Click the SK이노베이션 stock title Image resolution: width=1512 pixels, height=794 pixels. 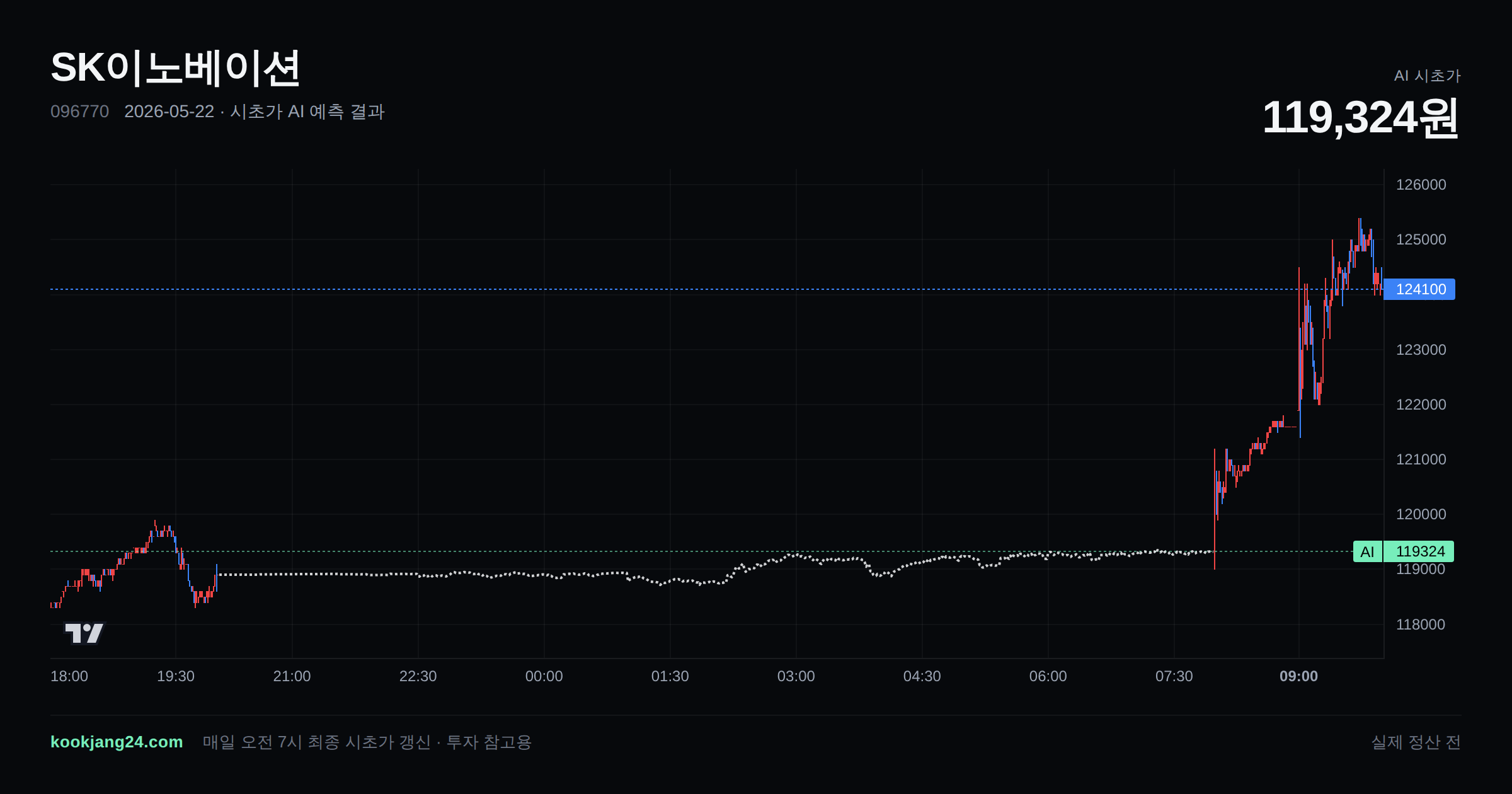pyautogui.click(x=175, y=68)
